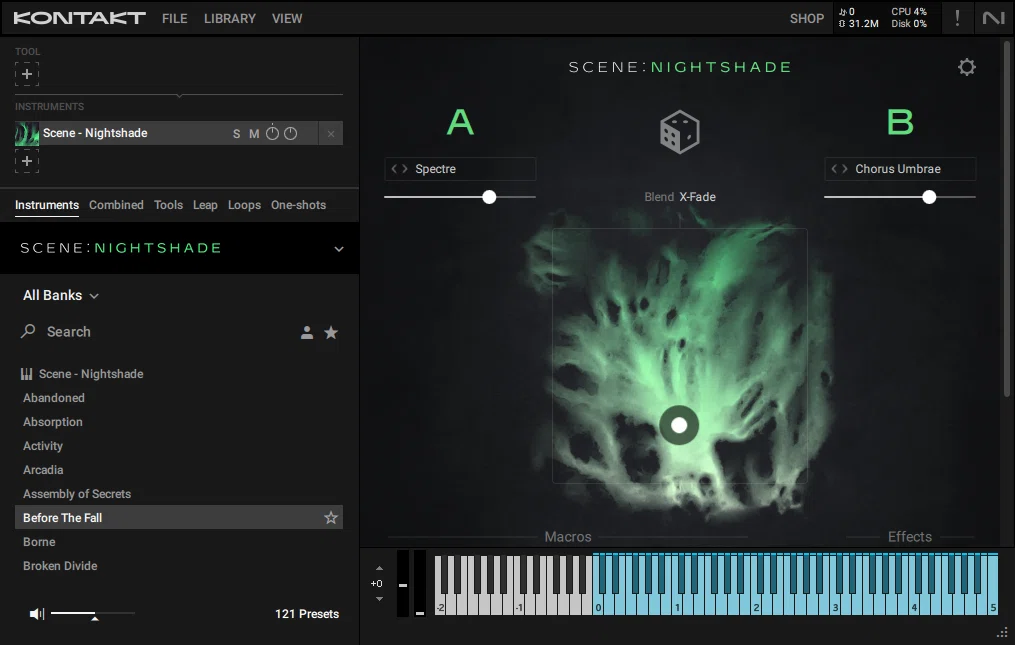Click previous sound arrow for layer B
1015x645 pixels.
[x=834, y=168]
